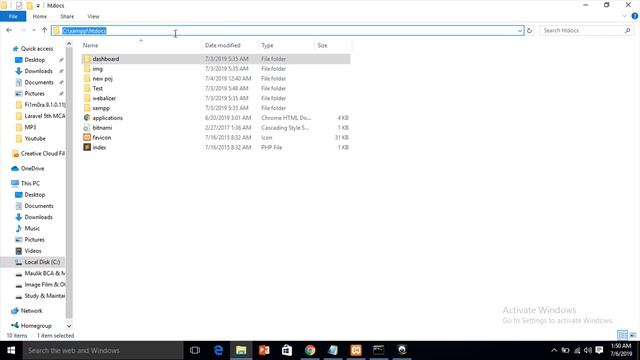Open the MP3 folder shortcut
Viewport: 640px width, 360px height.
point(30,127)
